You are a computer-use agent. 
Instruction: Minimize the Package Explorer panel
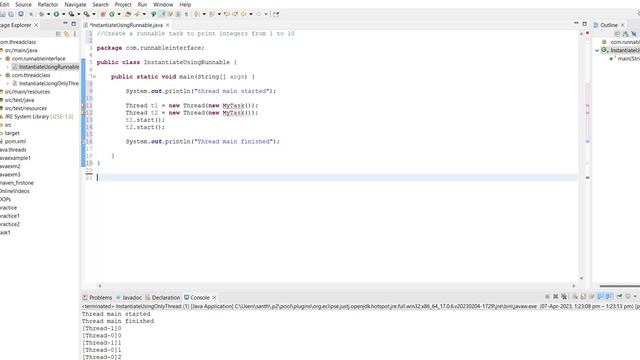(x=65, y=24)
